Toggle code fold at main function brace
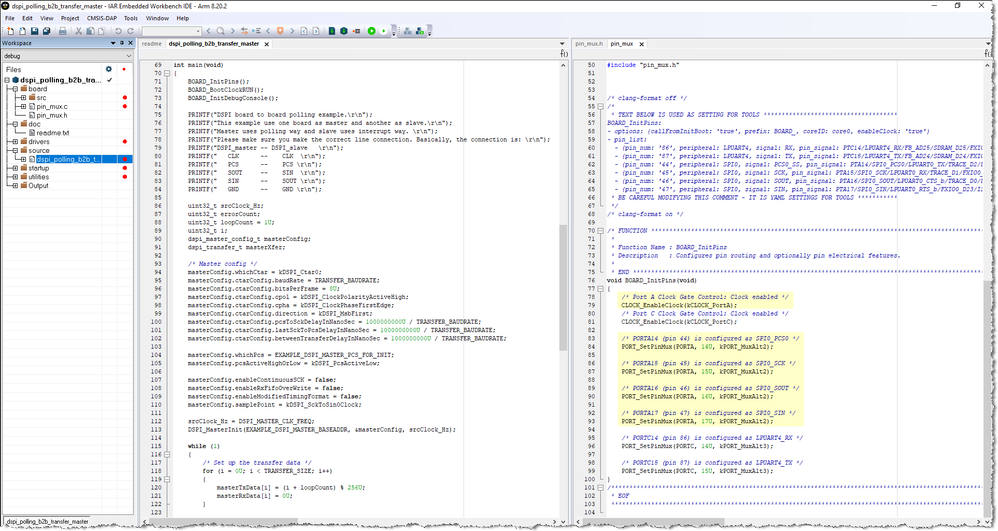The width and height of the screenshot is (998, 531). pyautogui.click(x=165, y=73)
